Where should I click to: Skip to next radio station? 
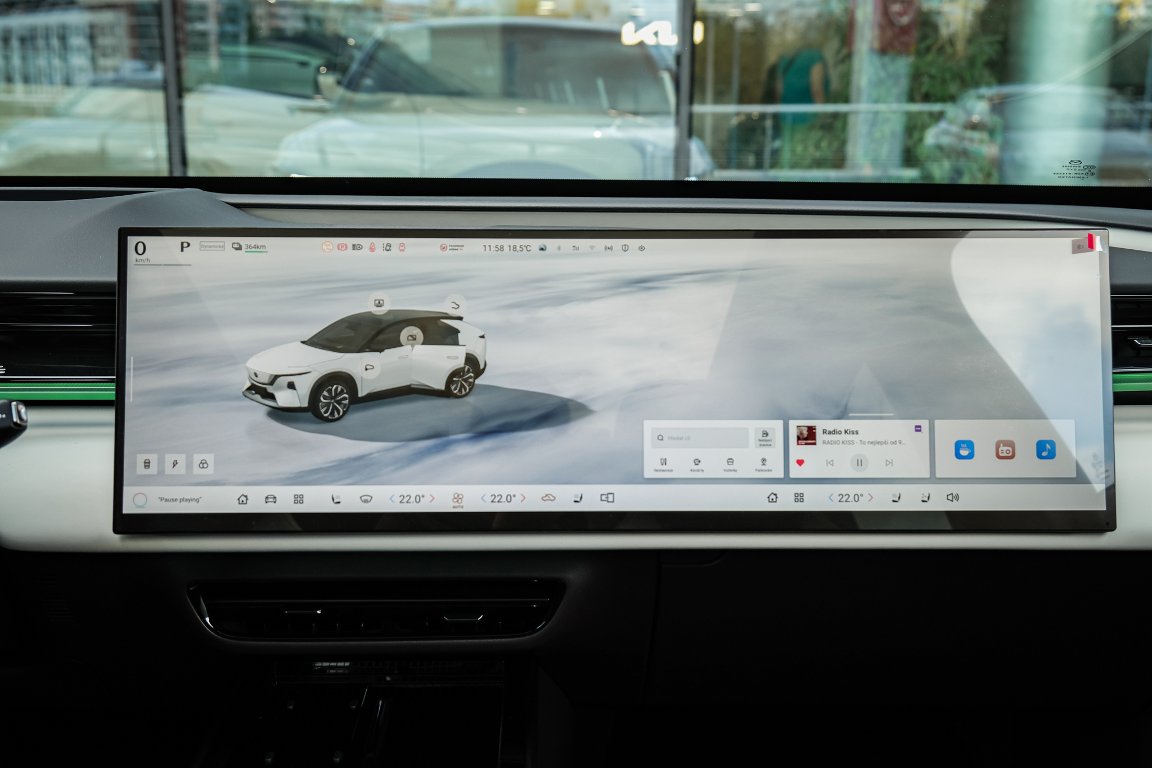[x=889, y=462]
